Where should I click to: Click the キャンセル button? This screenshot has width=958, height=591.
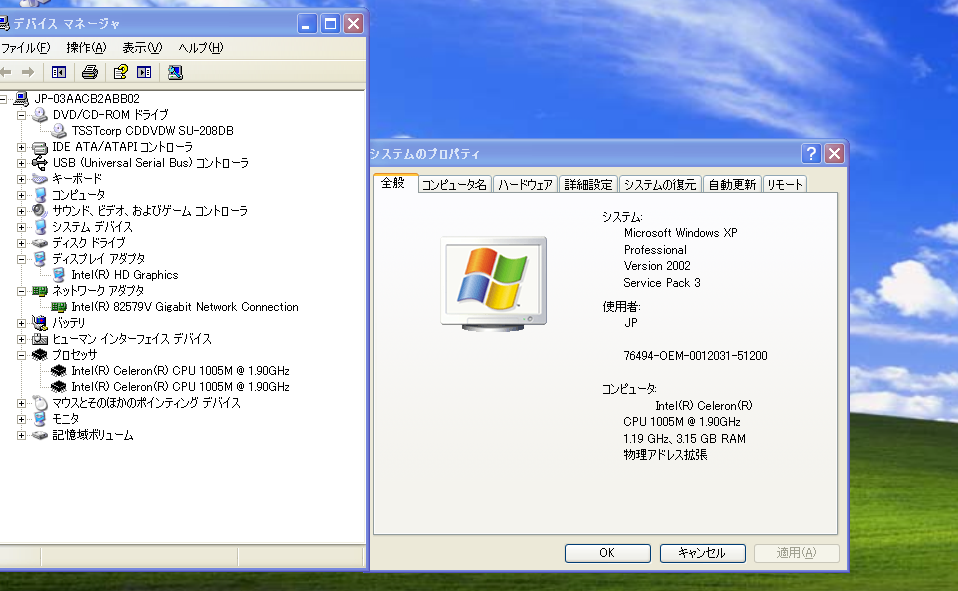click(702, 552)
